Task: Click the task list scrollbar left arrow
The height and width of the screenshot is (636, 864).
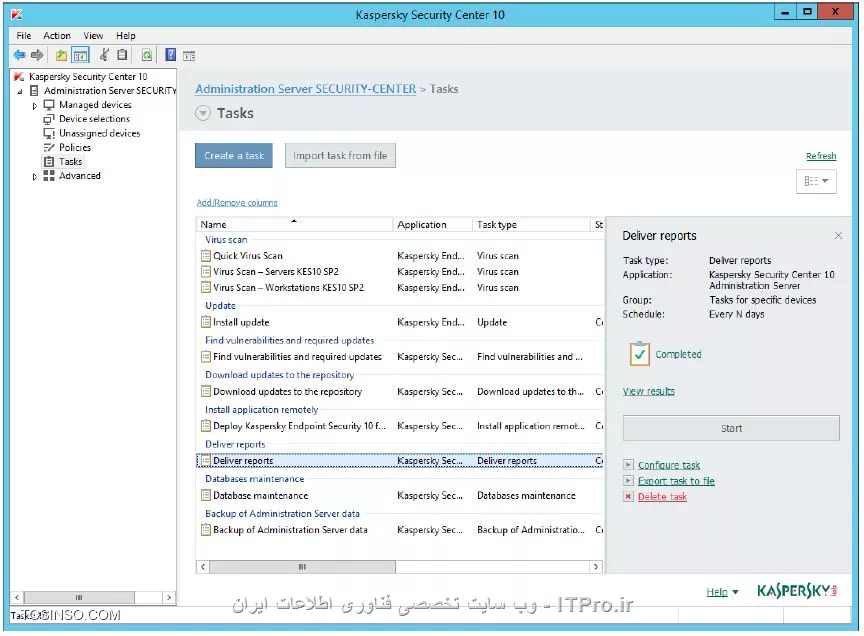Action: click(x=203, y=567)
